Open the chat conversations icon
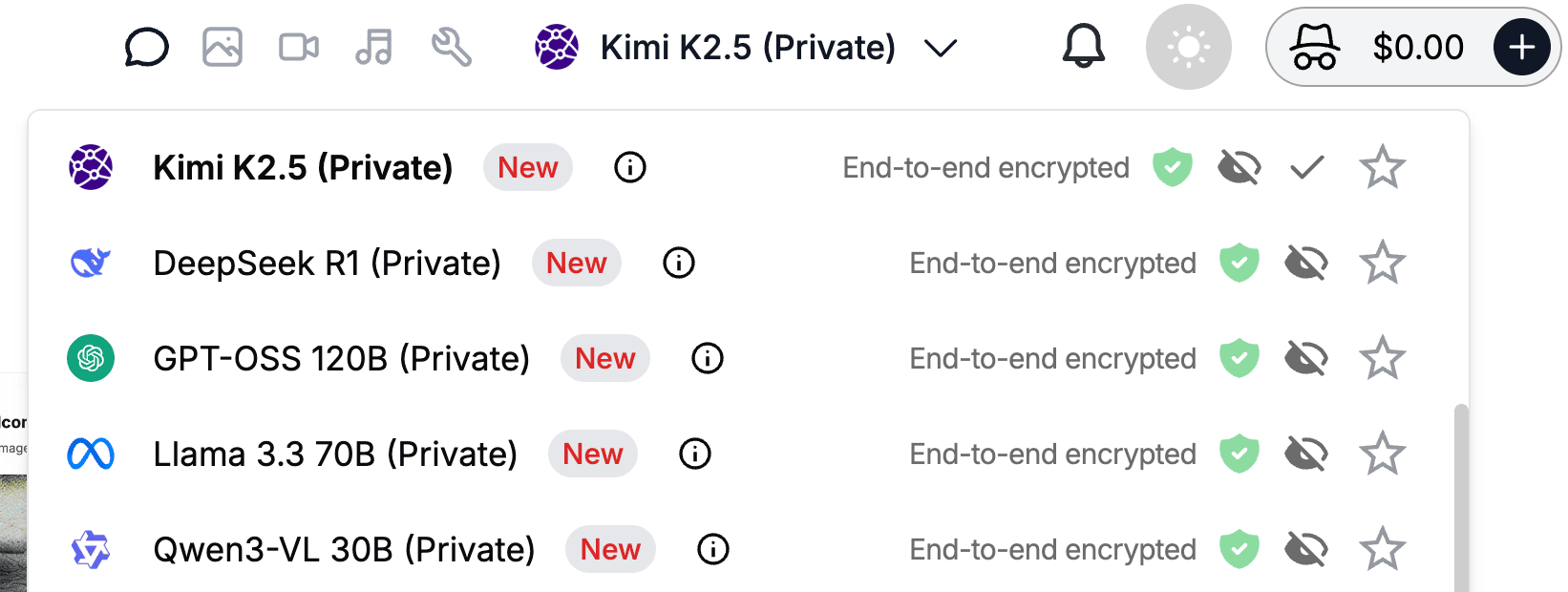 [x=147, y=46]
